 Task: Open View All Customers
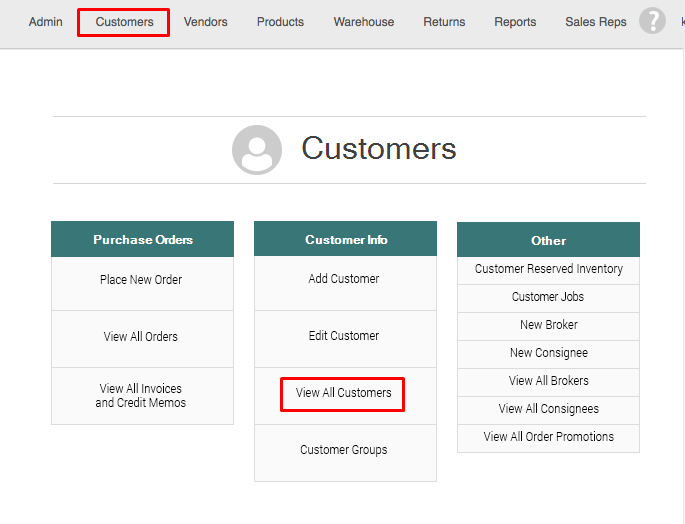(x=344, y=393)
